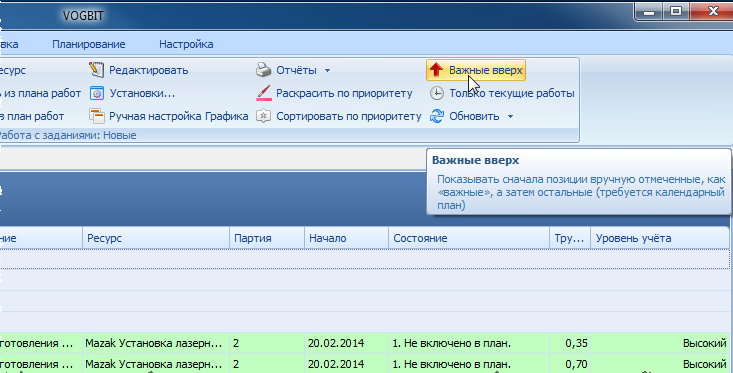Click the red arrow Важные вверх icon
The width and height of the screenshot is (733, 373).
coord(436,70)
